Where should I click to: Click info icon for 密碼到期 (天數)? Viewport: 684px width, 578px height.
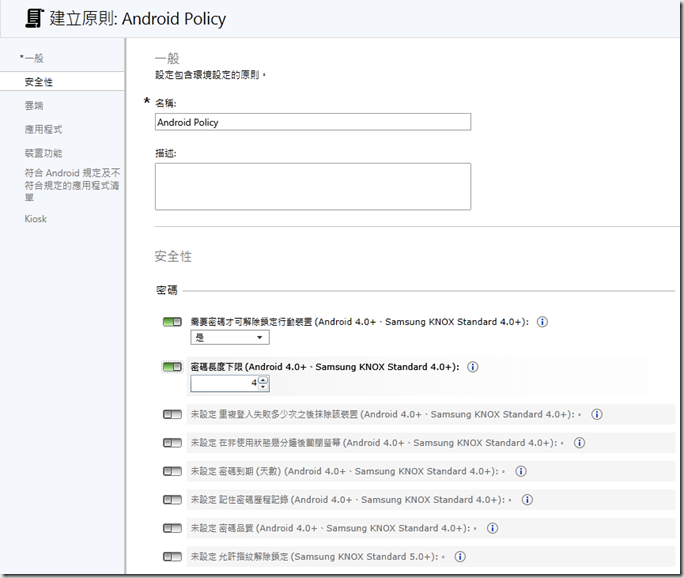[x=521, y=471]
